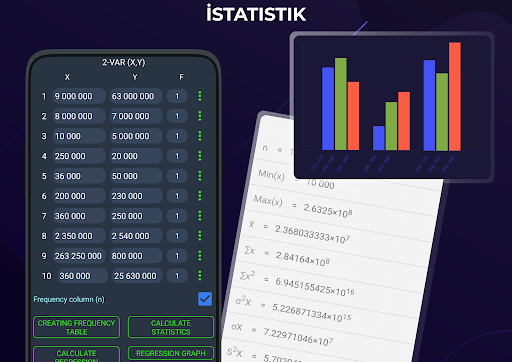
Task: Edit X value 36 000 in row 5
Action: pyautogui.click(x=79, y=176)
